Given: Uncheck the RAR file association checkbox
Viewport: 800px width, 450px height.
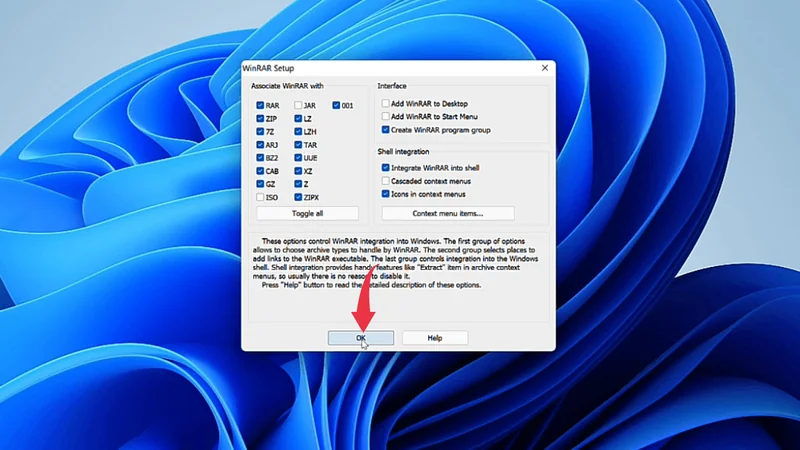Looking at the screenshot, I should (x=260, y=105).
